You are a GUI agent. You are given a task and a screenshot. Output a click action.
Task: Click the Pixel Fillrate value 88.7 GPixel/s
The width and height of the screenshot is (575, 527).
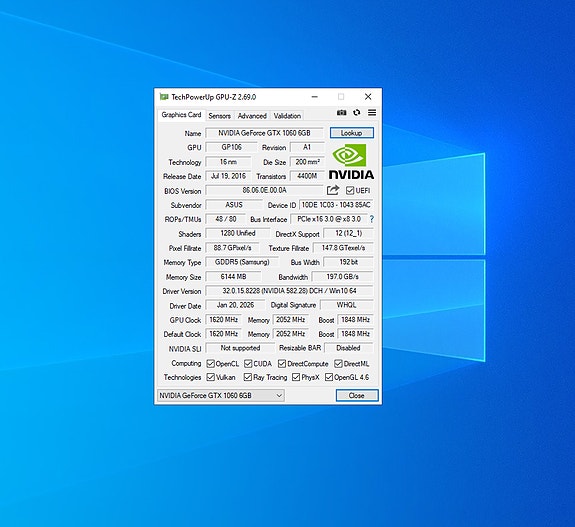pos(232,248)
